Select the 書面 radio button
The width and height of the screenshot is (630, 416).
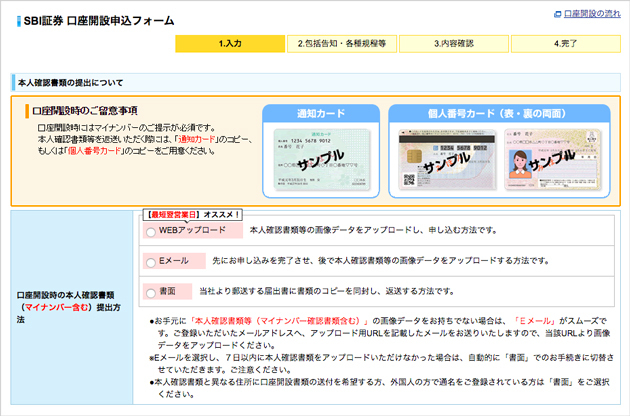point(151,293)
